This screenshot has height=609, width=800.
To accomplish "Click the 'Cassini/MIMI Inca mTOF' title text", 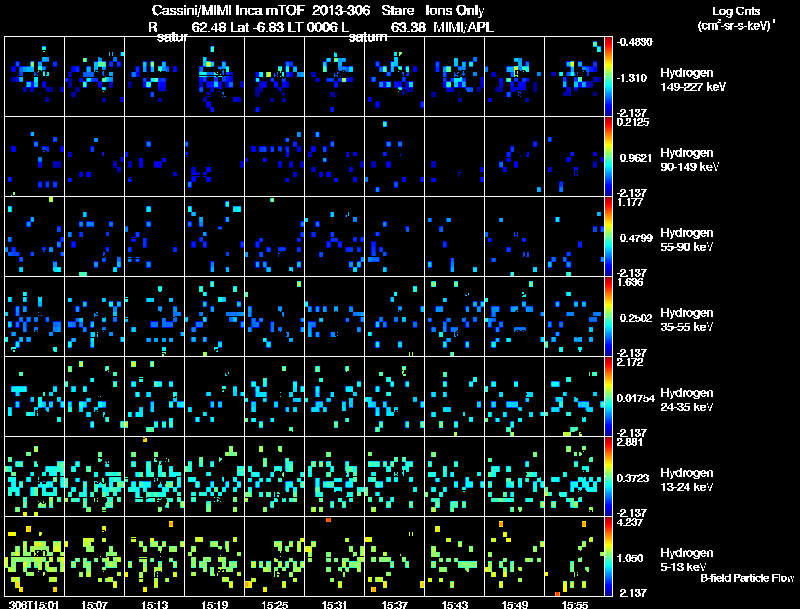I will tap(229, 10).
